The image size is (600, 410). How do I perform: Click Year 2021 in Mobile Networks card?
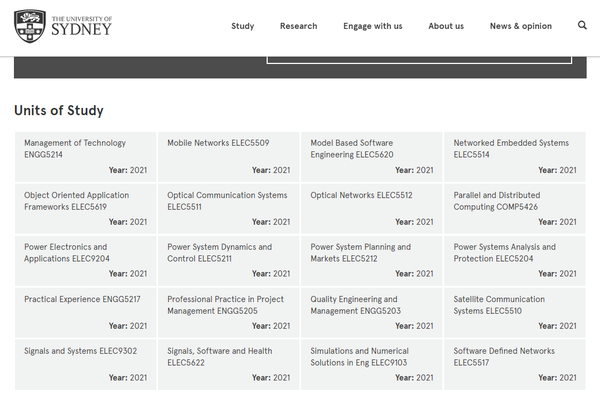click(271, 170)
